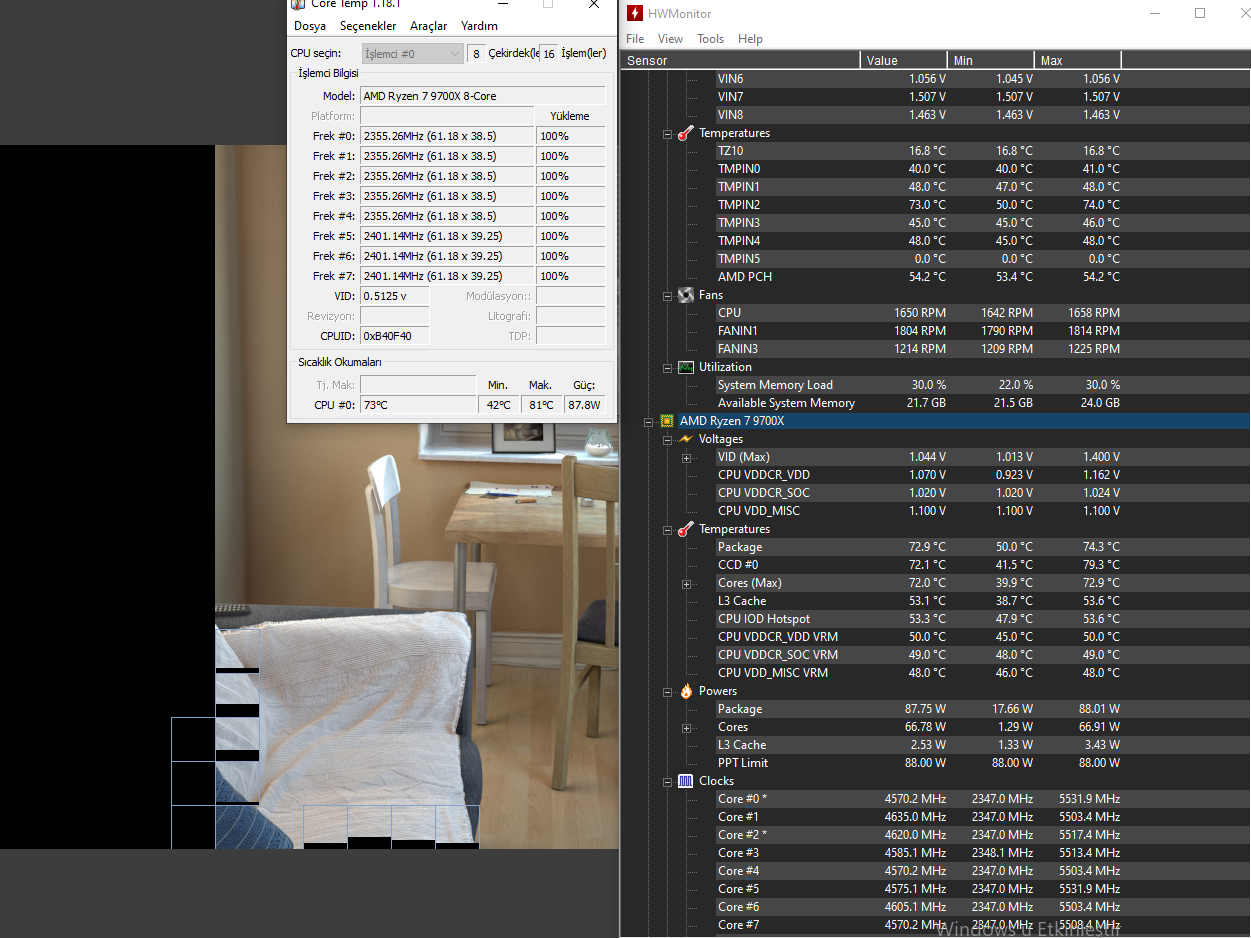Screen dimensions: 1251x938
Task: Click the VID field showing 0.5125 v
Action: pos(395,296)
